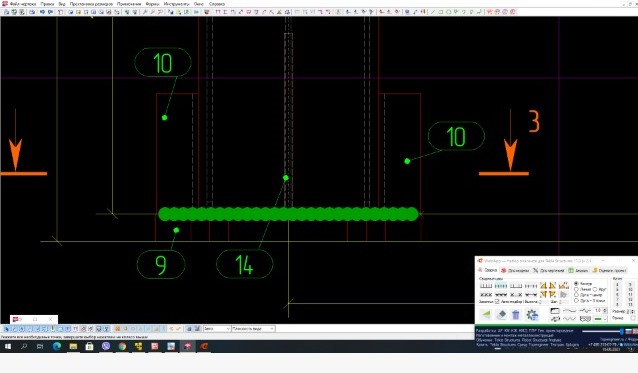
Task: Toggle the 'Авто подбор' checkbox
Action: [x=497, y=302]
